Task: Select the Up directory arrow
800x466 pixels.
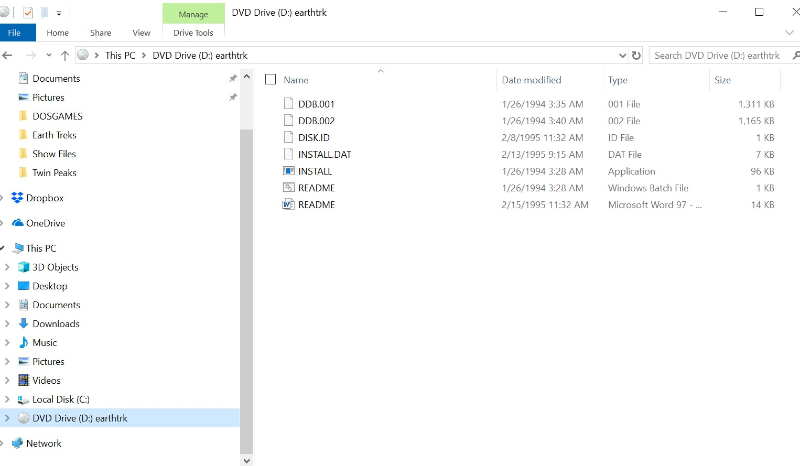Action: [65, 56]
